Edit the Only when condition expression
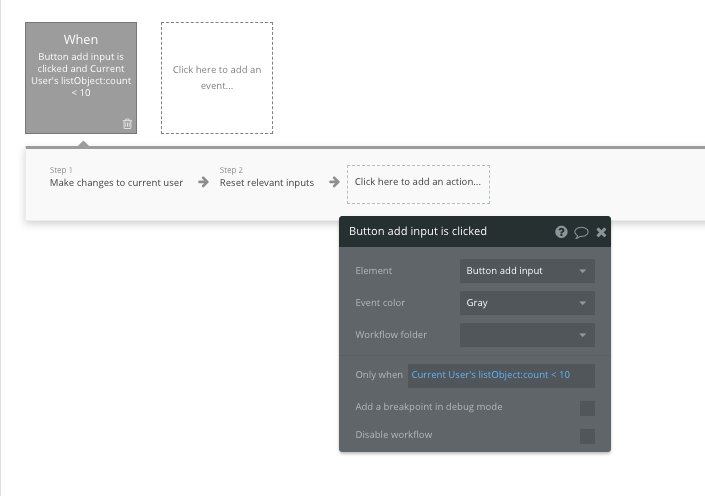705x496 pixels. pyautogui.click(x=501, y=375)
